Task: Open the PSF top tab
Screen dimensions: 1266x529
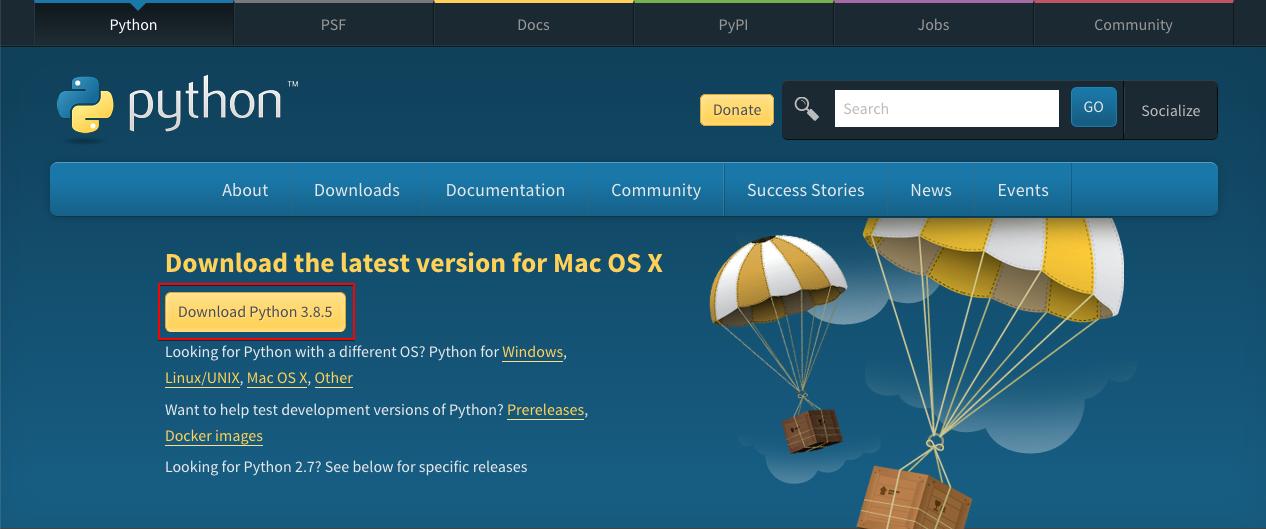Action: coord(333,24)
